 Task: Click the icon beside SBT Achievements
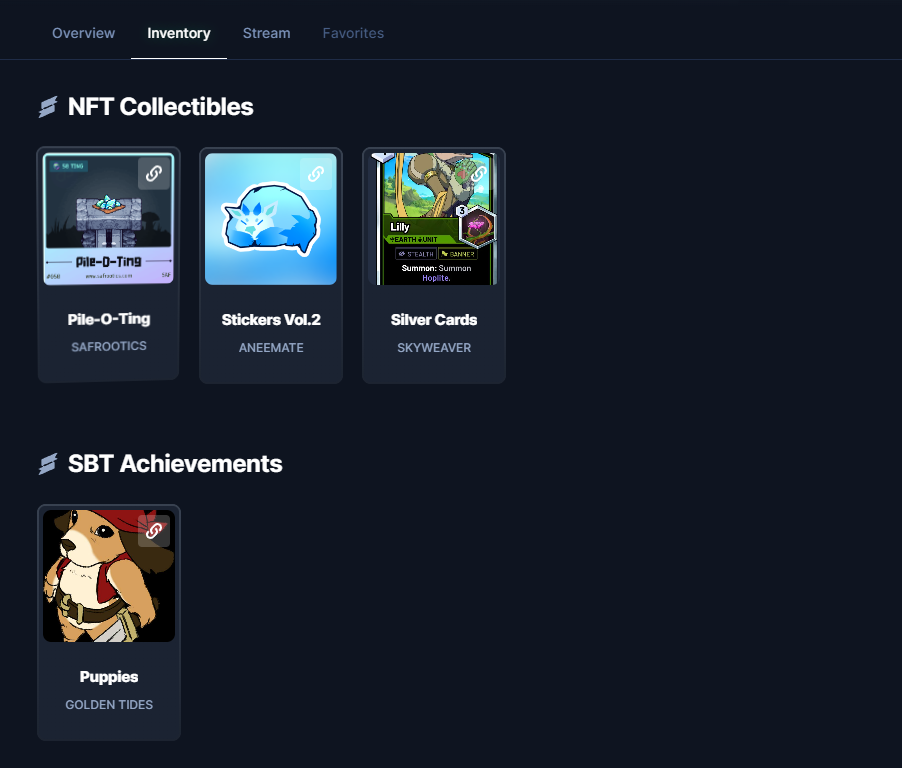click(48, 464)
